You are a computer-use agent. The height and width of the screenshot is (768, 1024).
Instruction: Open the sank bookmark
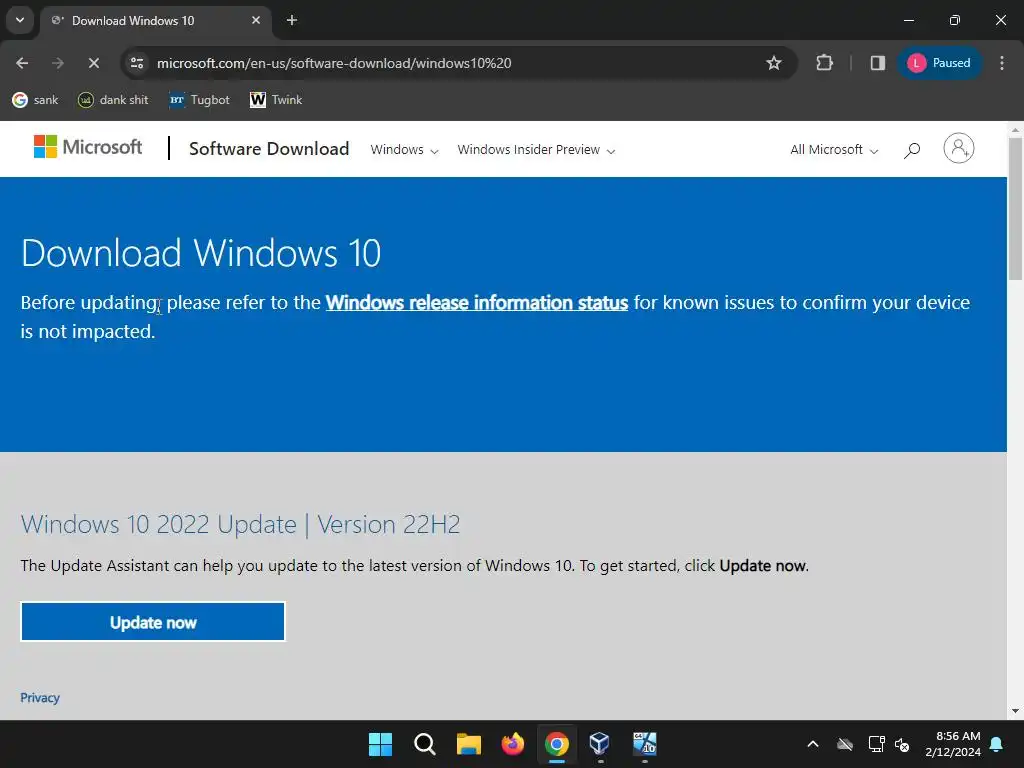(35, 100)
